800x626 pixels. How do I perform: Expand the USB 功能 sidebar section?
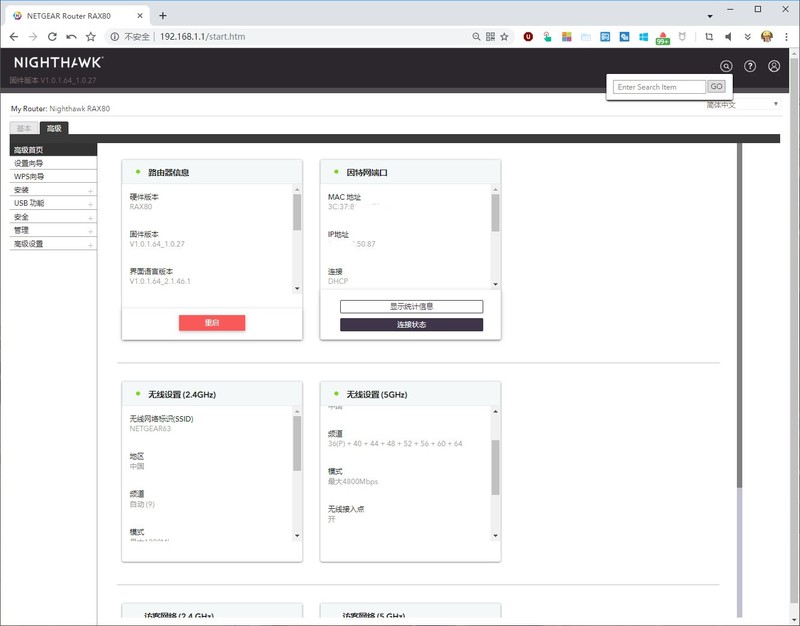click(x=53, y=203)
